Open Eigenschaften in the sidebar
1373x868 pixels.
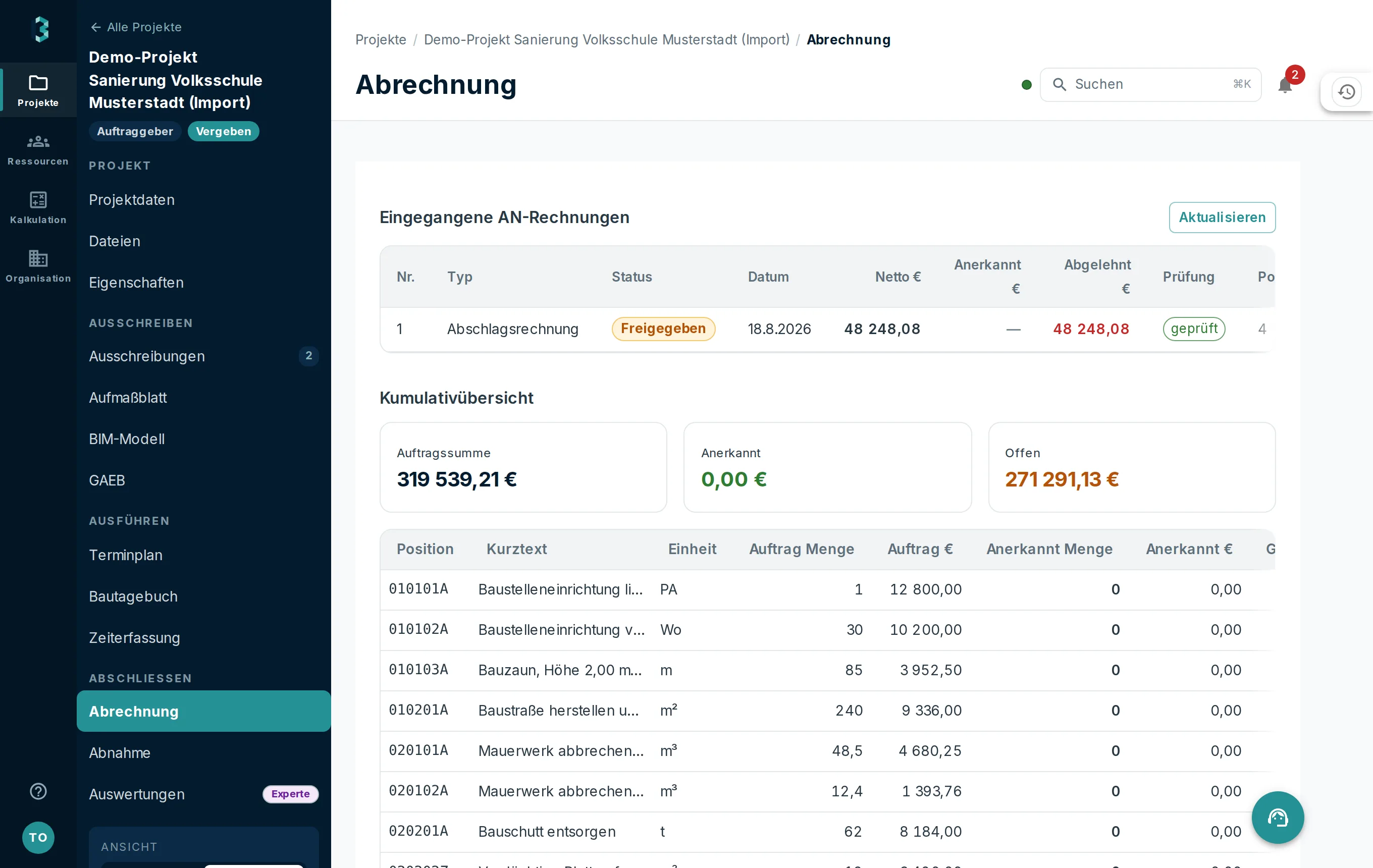coord(203,283)
